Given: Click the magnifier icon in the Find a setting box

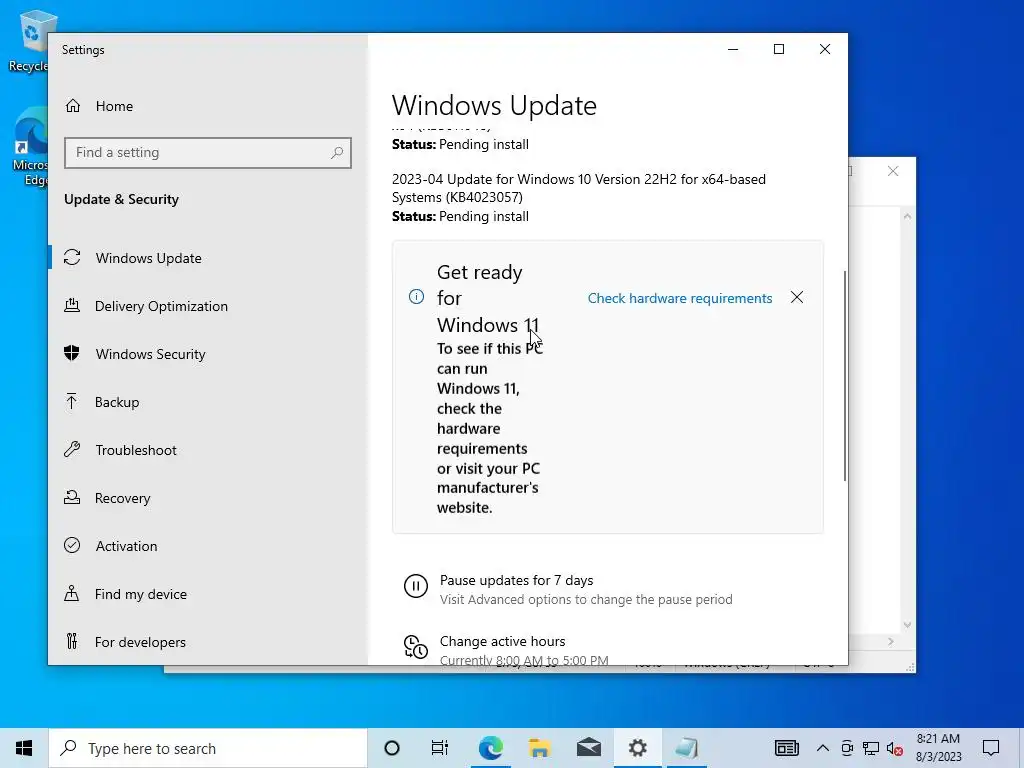Looking at the screenshot, I should [x=337, y=153].
